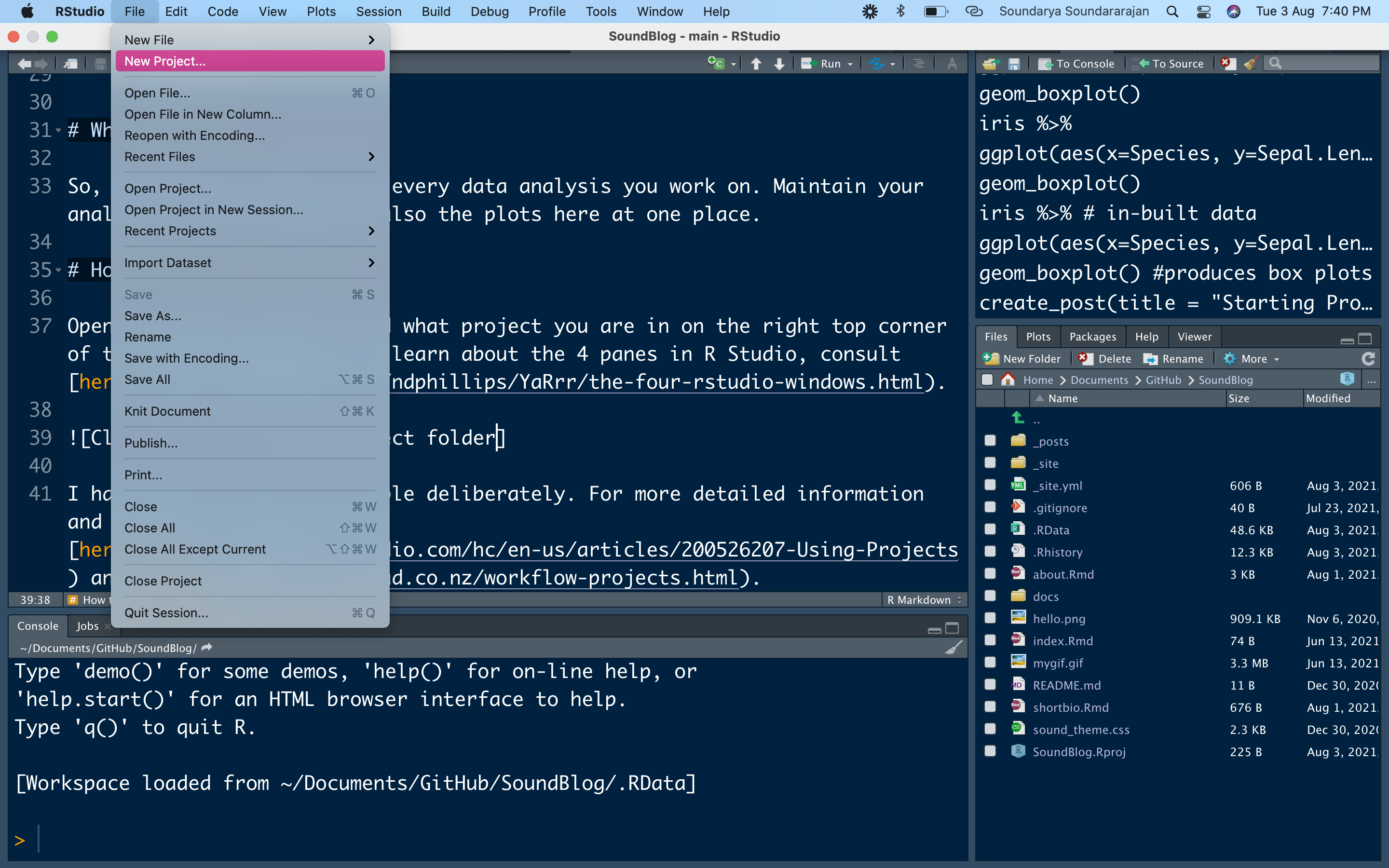This screenshot has height=868, width=1389.
Task: Open the Run dropdown arrow
Action: coord(850,64)
